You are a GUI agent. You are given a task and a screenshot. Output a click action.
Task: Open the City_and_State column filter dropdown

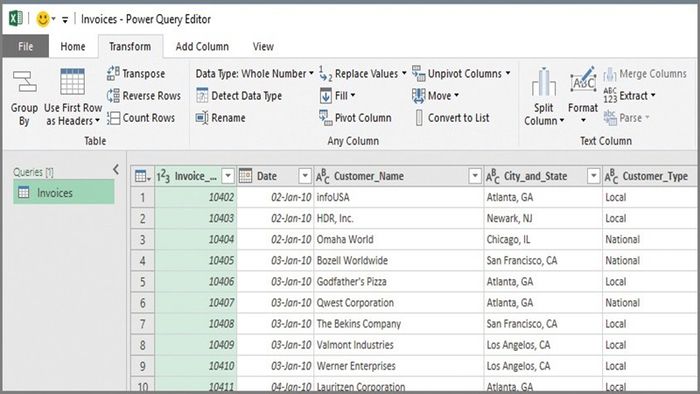point(593,176)
